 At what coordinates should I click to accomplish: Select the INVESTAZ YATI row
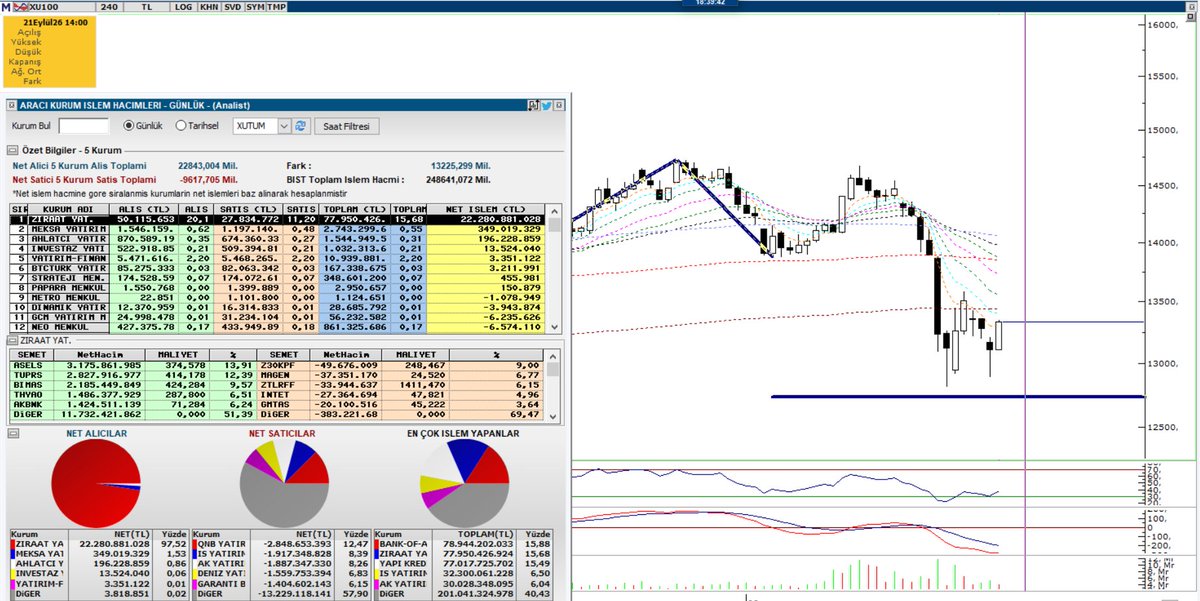(x=277, y=250)
